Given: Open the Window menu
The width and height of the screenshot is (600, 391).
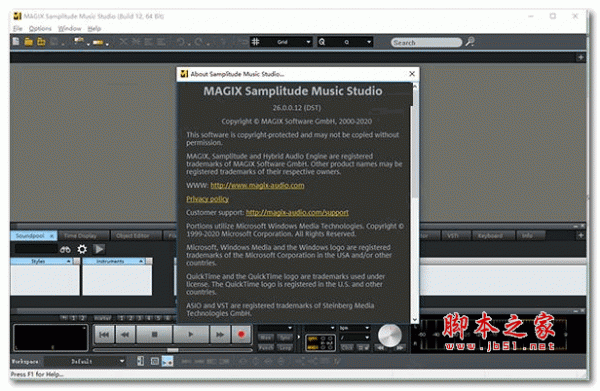Looking at the screenshot, I should click(x=70, y=29).
